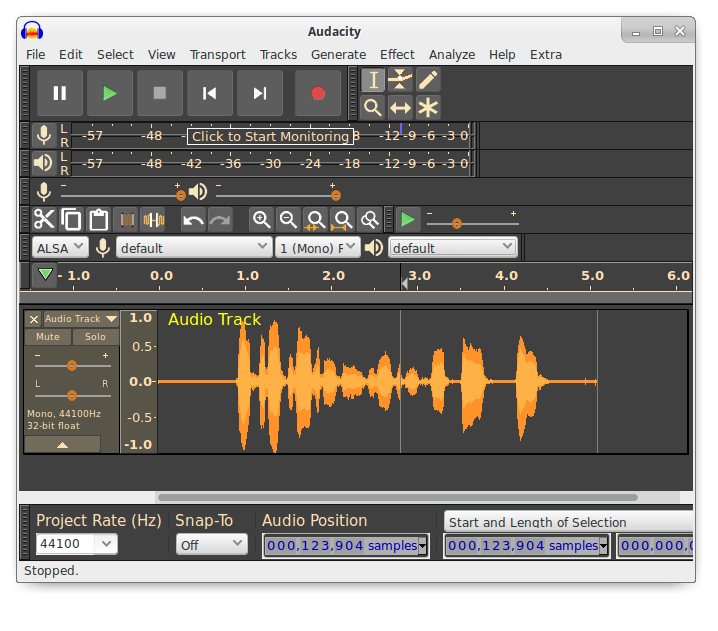The height and width of the screenshot is (631, 718).
Task: Click to Start Monitoring on recording meter
Action: click(x=270, y=136)
